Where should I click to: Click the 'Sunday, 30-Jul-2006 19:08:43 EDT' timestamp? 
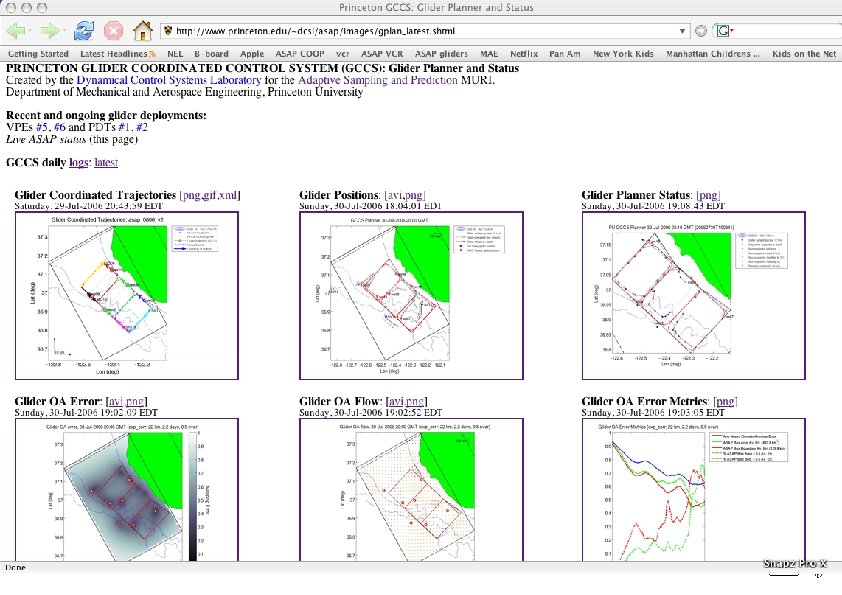654,206
